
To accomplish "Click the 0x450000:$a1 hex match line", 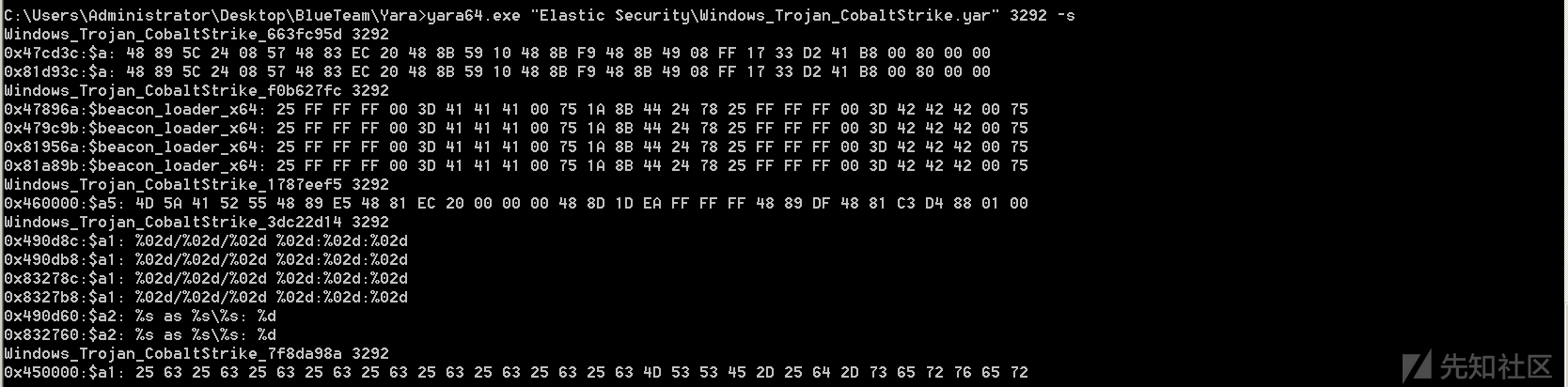I will click(516, 372).
